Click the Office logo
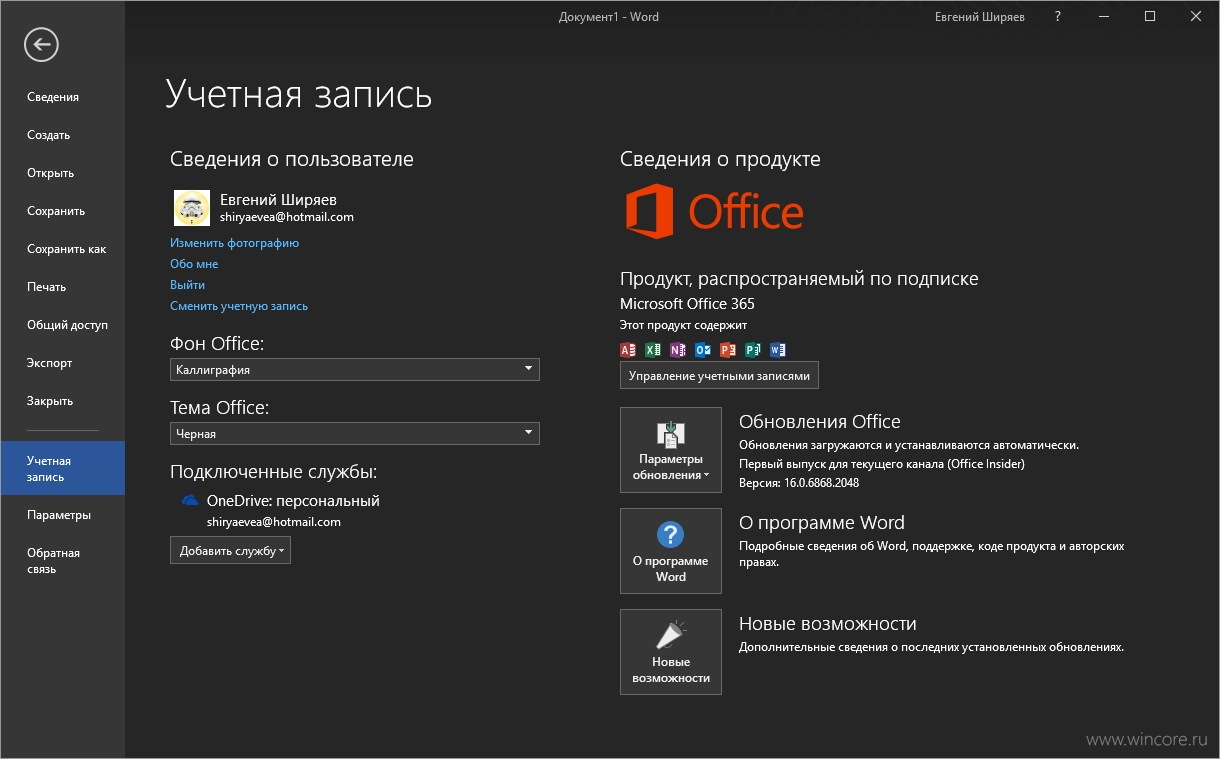1220x759 pixels. pyautogui.click(x=714, y=211)
